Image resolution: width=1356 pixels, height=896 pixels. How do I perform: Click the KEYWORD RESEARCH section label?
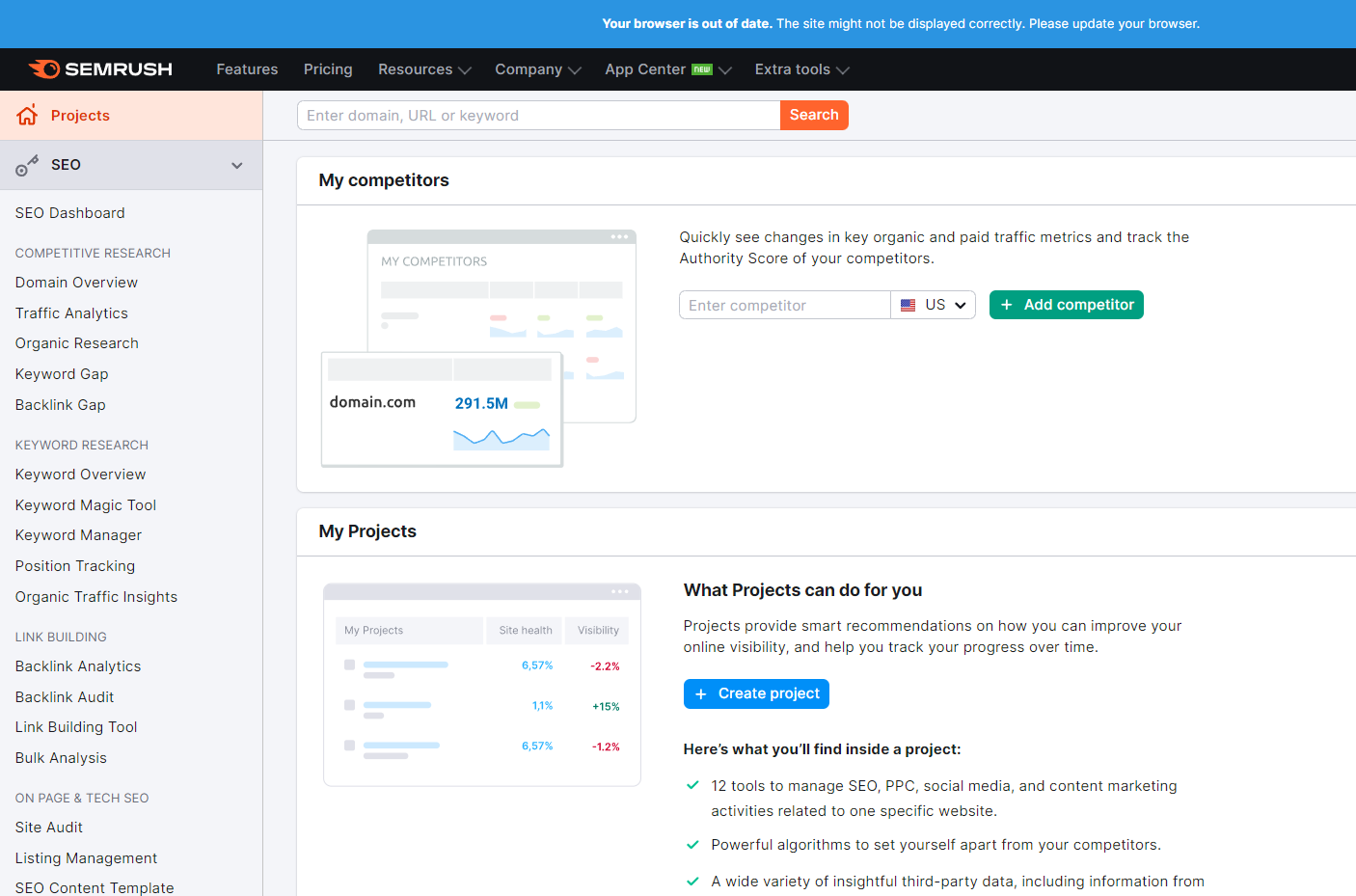pyautogui.click(x=82, y=445)
